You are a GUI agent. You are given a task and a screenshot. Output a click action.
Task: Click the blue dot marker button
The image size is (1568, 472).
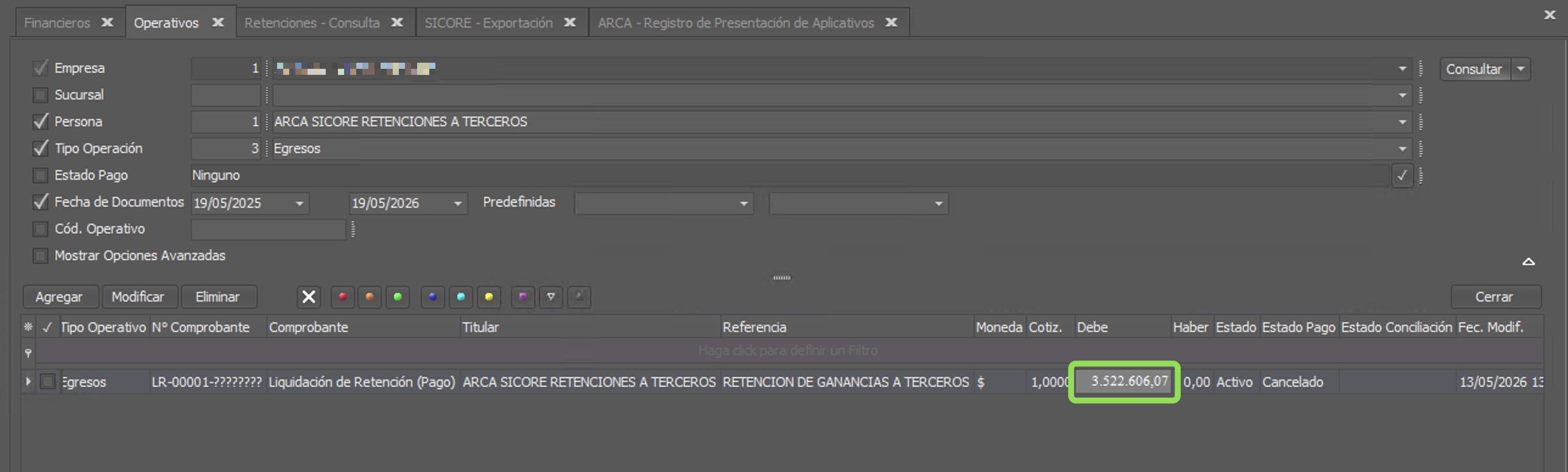point(433,297)
